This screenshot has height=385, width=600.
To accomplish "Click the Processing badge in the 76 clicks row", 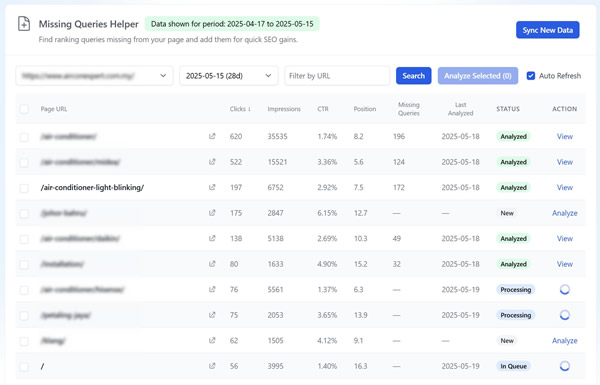I will (515, 290).
